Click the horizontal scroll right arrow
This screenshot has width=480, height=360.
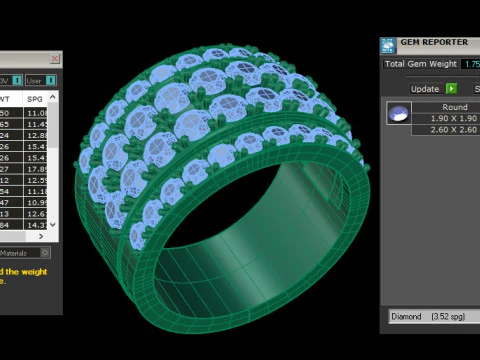pos(41,236)
